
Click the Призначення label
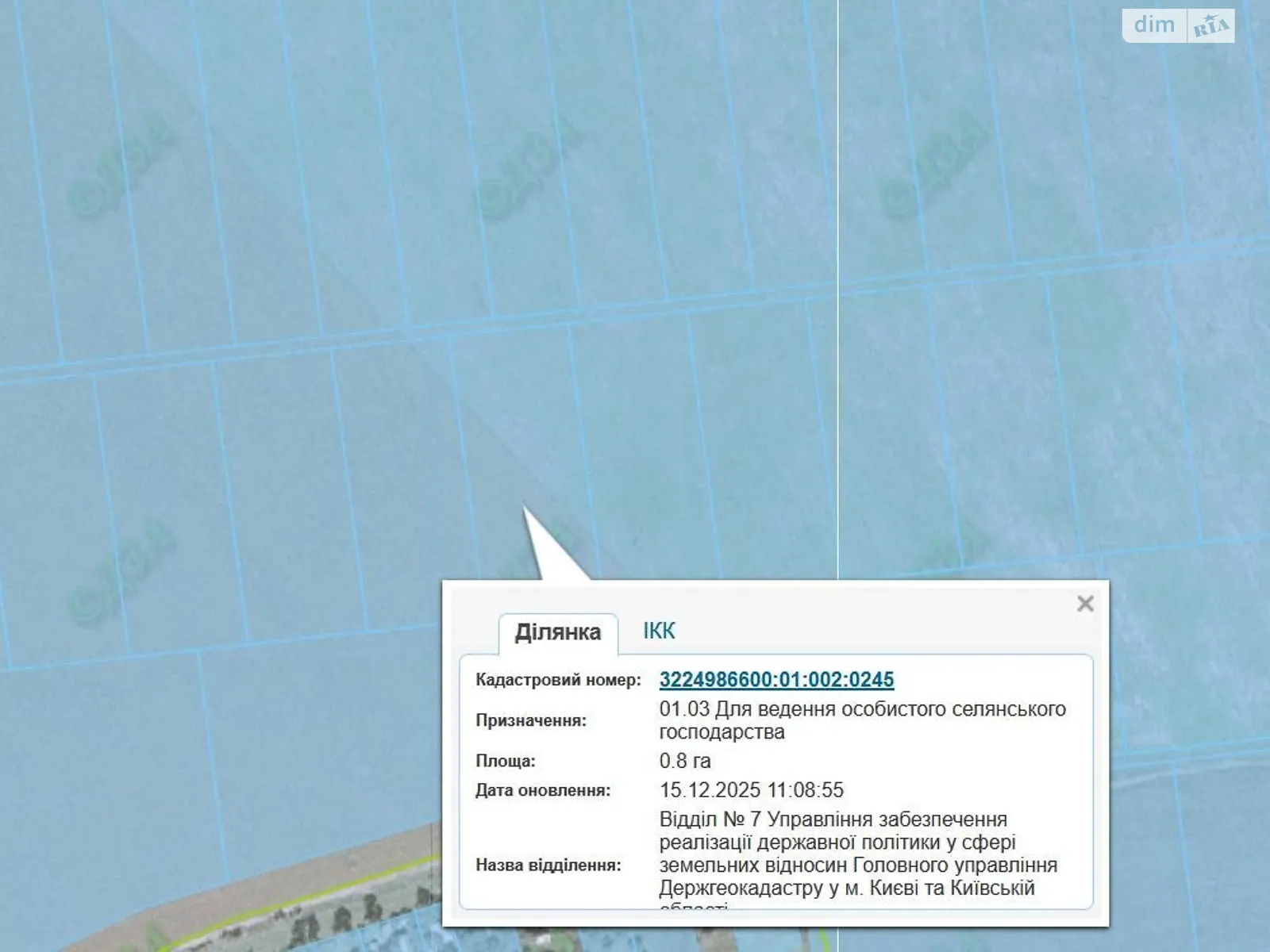(531, 720)
